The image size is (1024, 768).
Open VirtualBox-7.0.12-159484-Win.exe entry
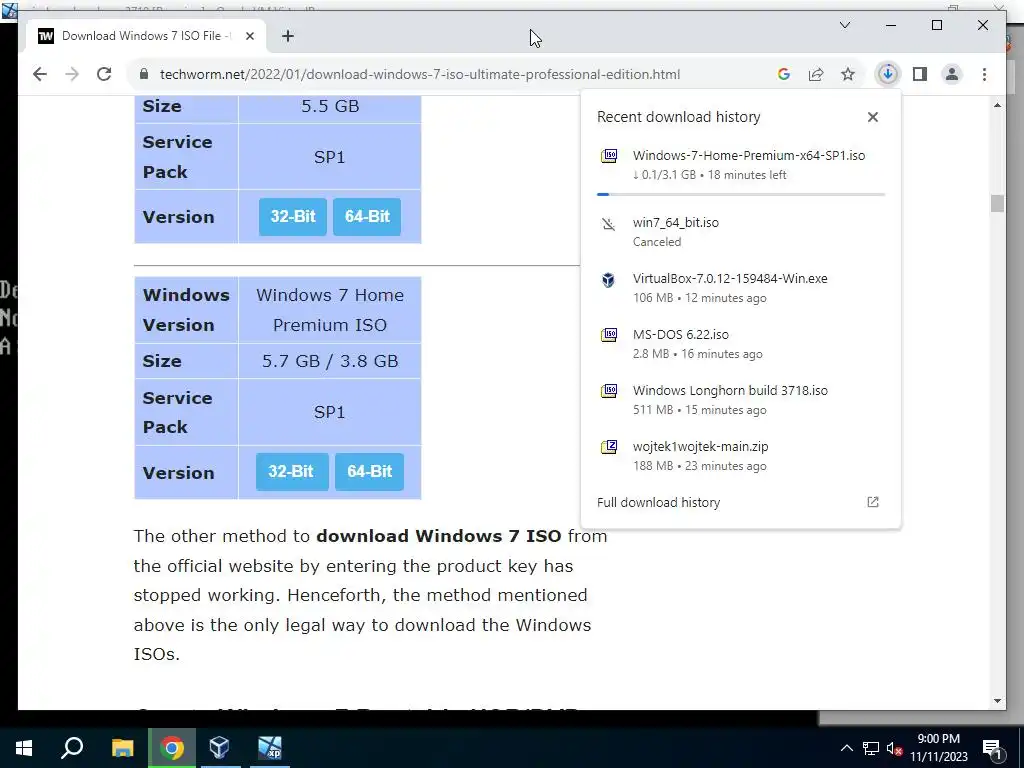tap(741, 288)
